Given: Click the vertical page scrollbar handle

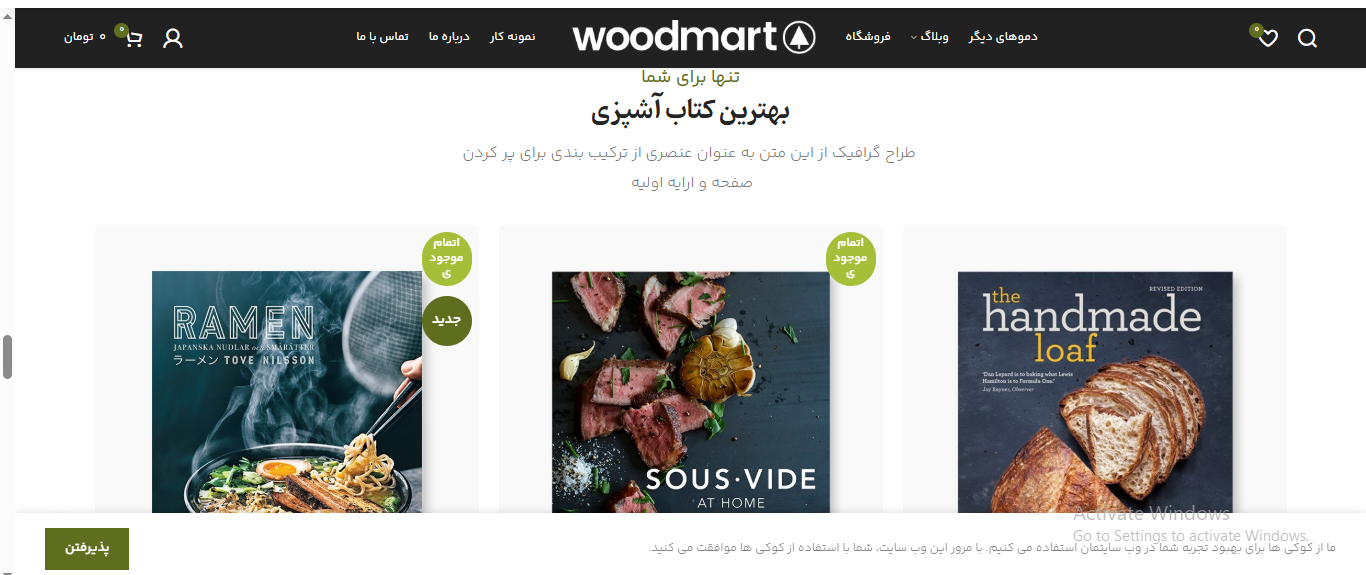Looking at the screenshot, I should point(7,357).
